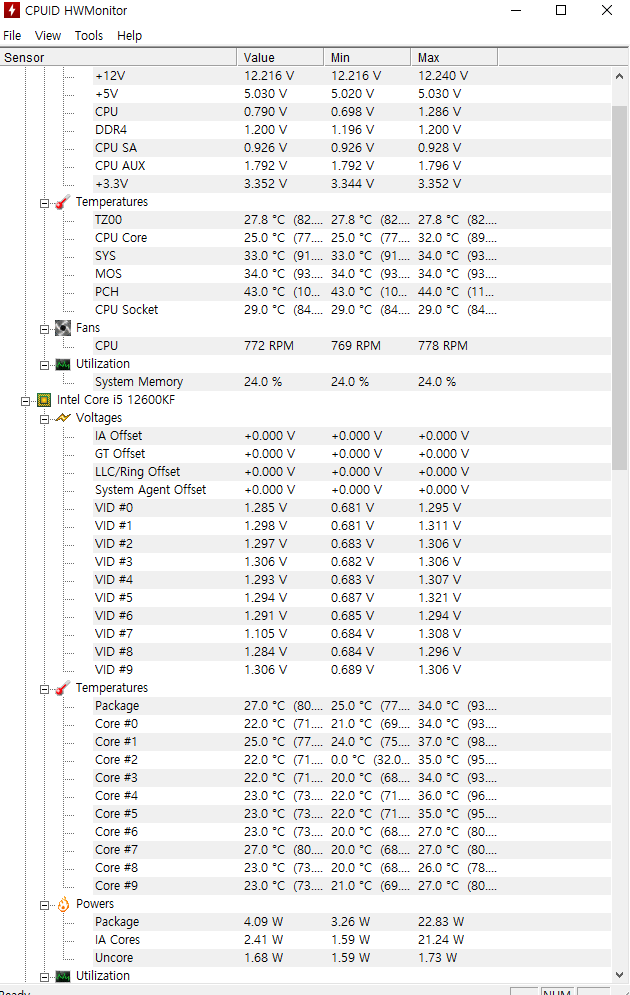This screenshot has height=995, width=630.
Task: Click the HWMonitor lightning app icon
Action: [x=11, y=10]
